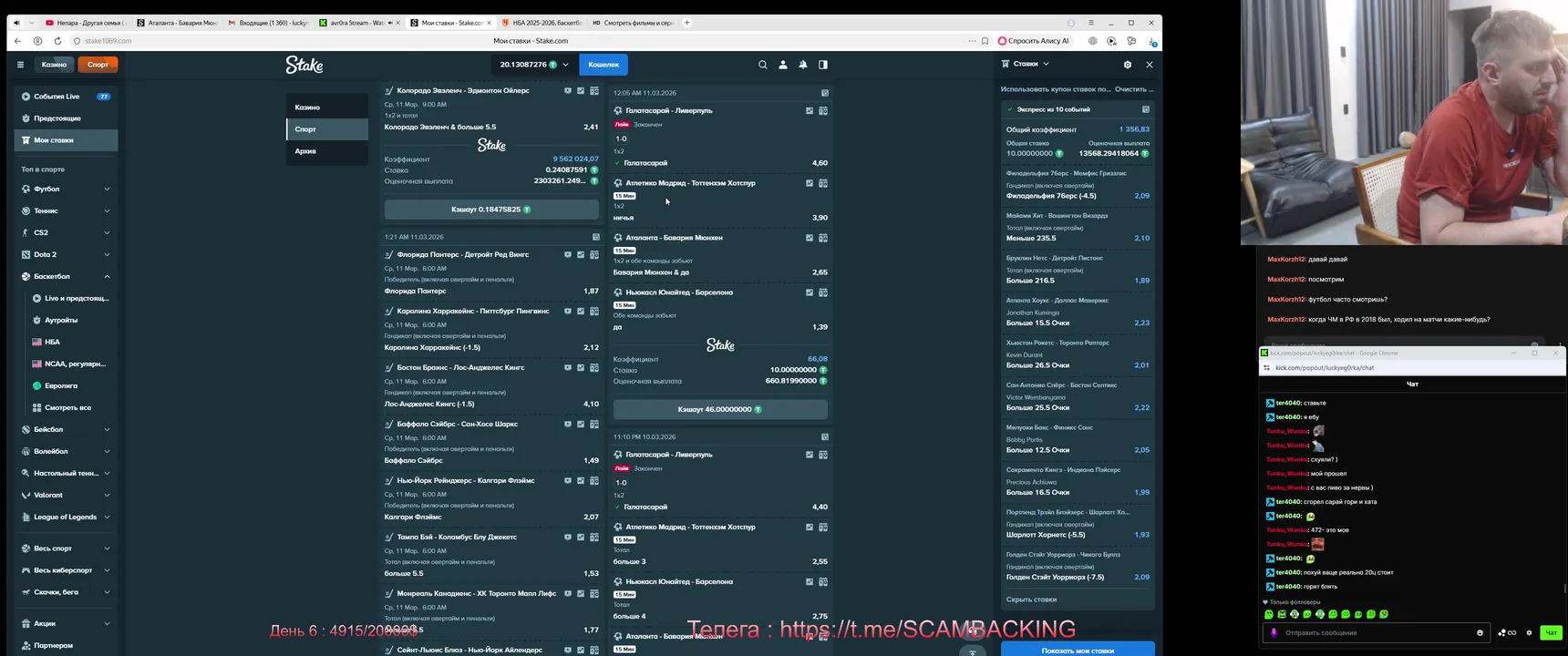Toggle the bet slip sidebar icon
The width and height of the screenshot is (1568, 656).
click(x=823, y=65)
